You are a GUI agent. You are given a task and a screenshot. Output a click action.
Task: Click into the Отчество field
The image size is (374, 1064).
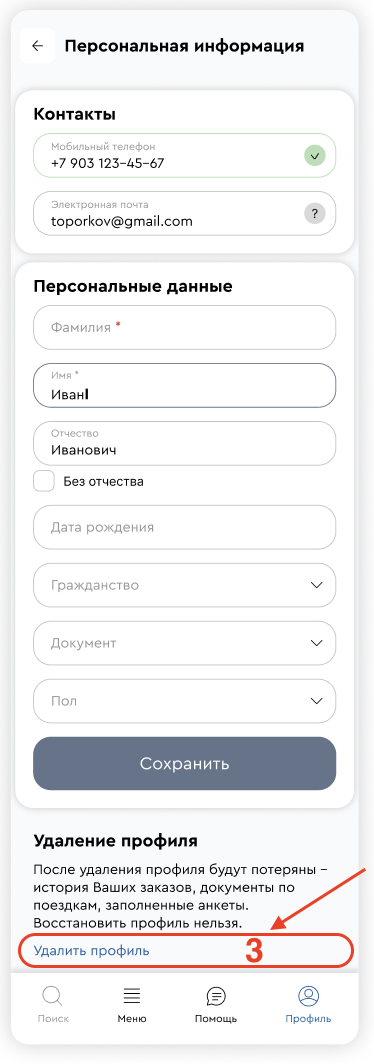coord(185,443)
